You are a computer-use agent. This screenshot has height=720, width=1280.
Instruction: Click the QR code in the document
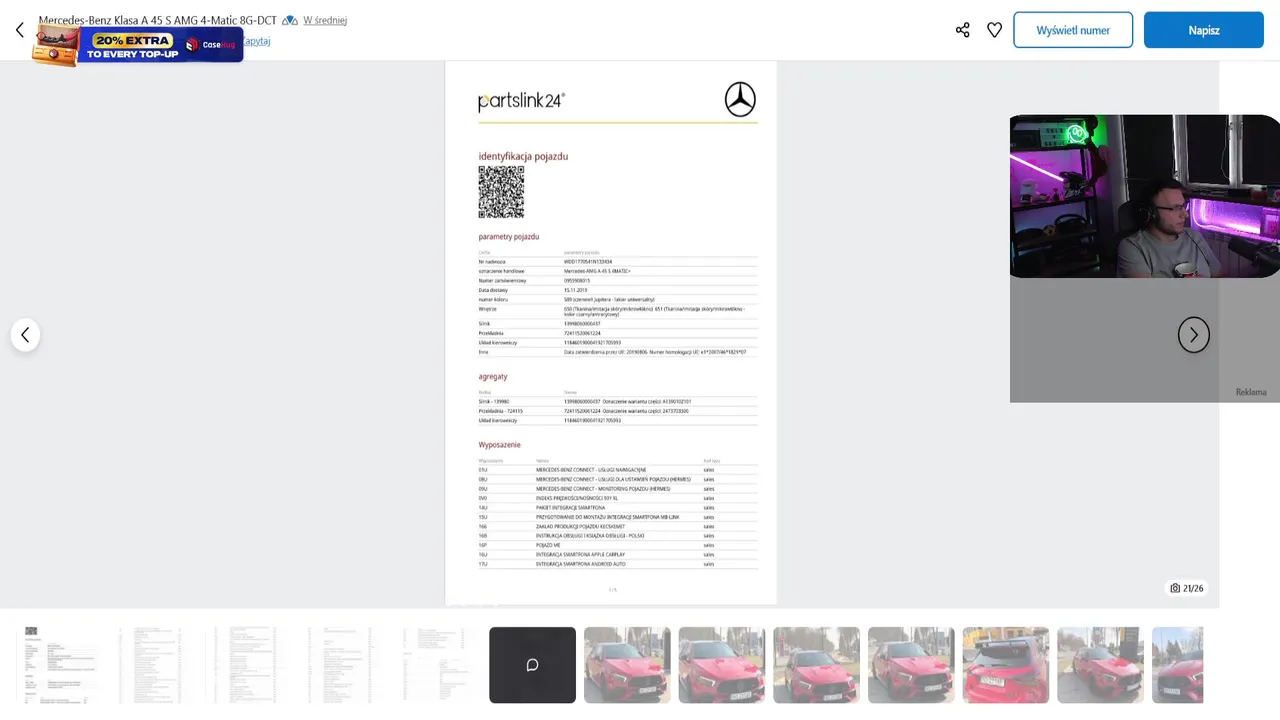pyautogui.click(x=501, y=192)
